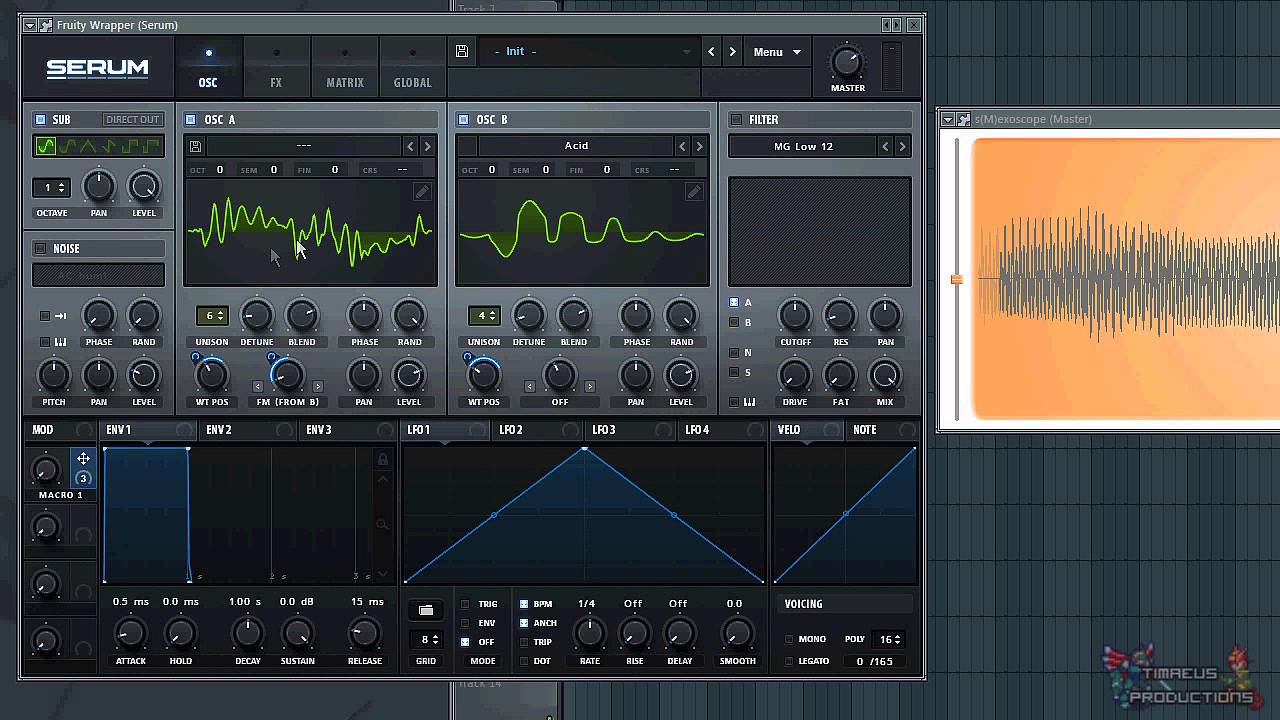
Task: Open the LFO shape folder
Action: [x=426, y=610]
